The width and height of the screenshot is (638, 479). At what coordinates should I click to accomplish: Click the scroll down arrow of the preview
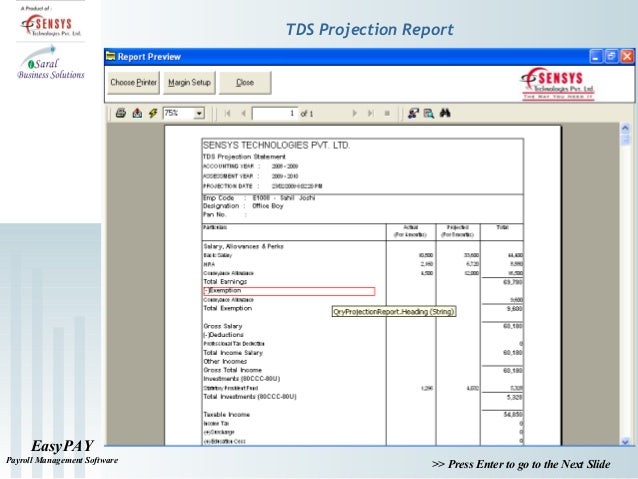(x=625, y=441)
